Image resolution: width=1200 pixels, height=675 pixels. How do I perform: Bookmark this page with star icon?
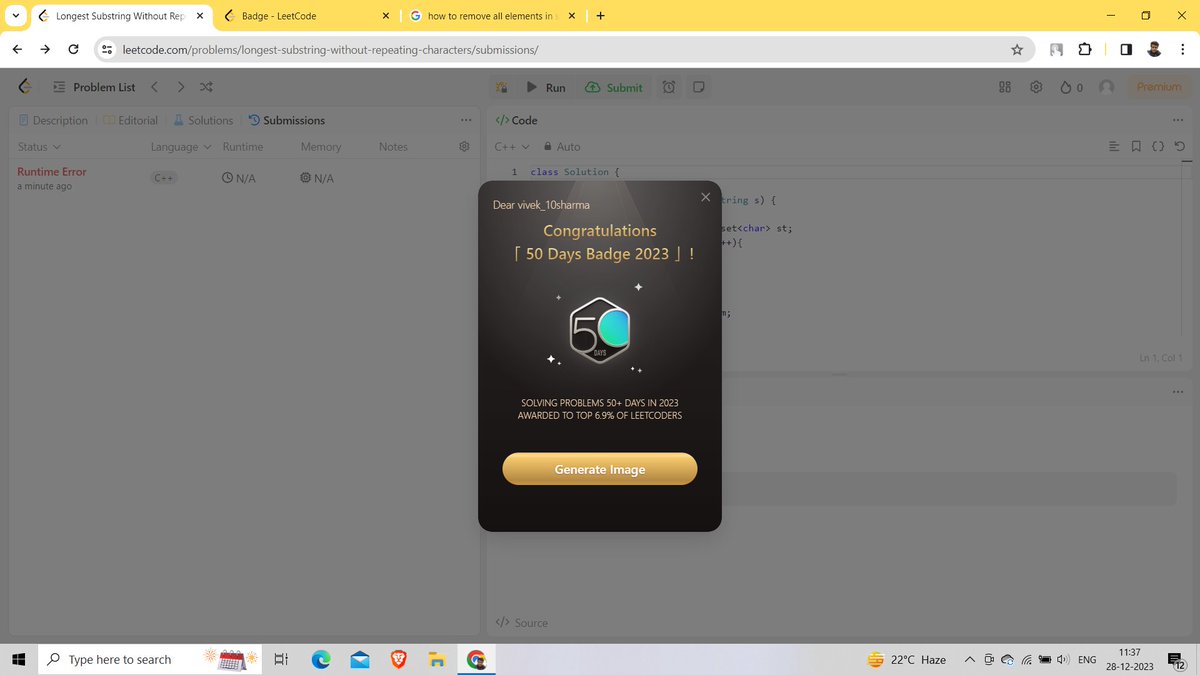coord(1017,49)
